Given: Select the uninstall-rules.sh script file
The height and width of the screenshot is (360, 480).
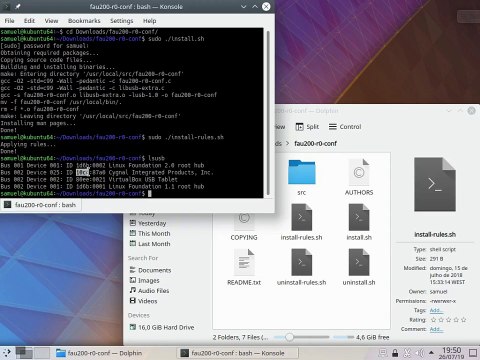Looking at the screenshot, I should [x=302, y=267].
